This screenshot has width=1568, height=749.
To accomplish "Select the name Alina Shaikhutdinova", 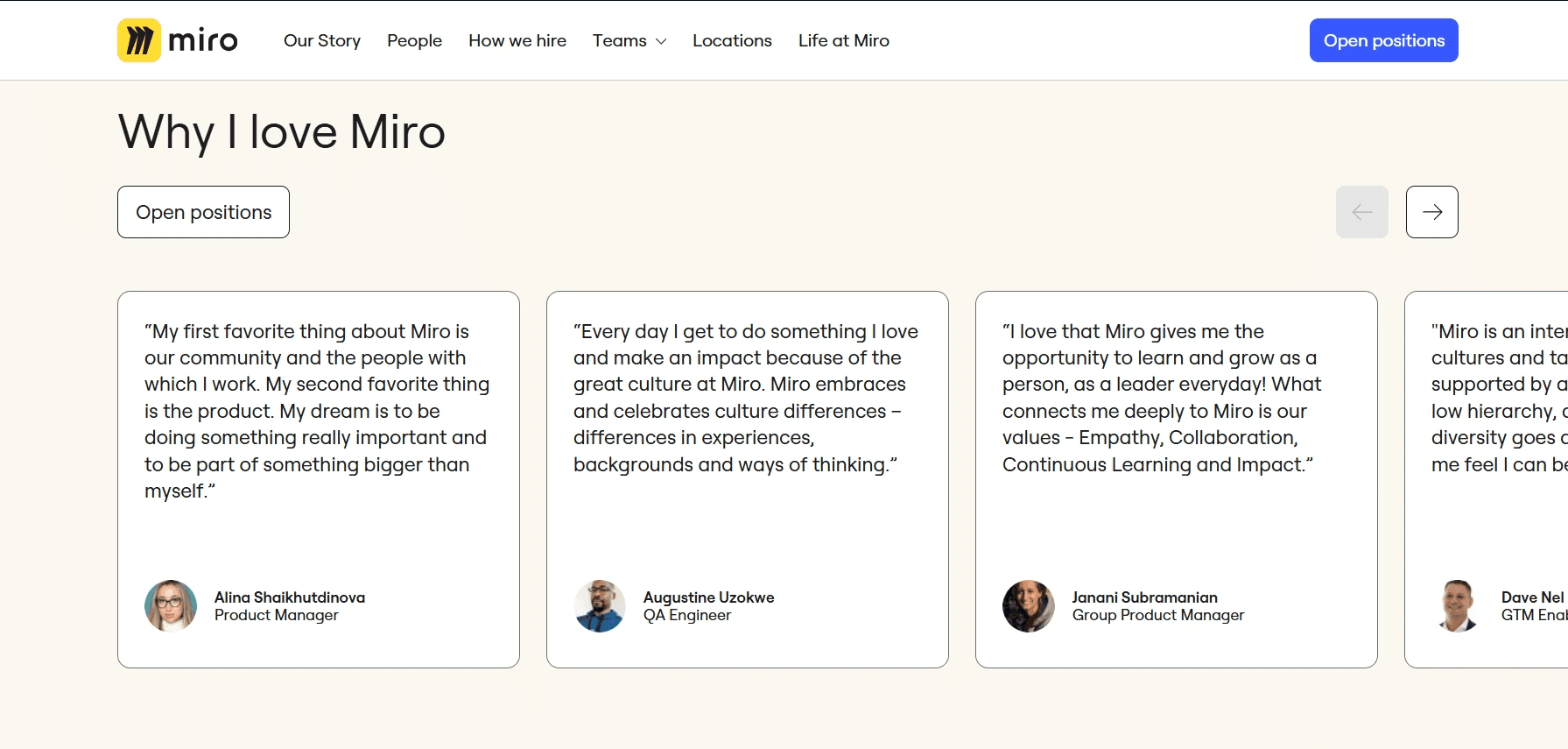I will 290,597.
